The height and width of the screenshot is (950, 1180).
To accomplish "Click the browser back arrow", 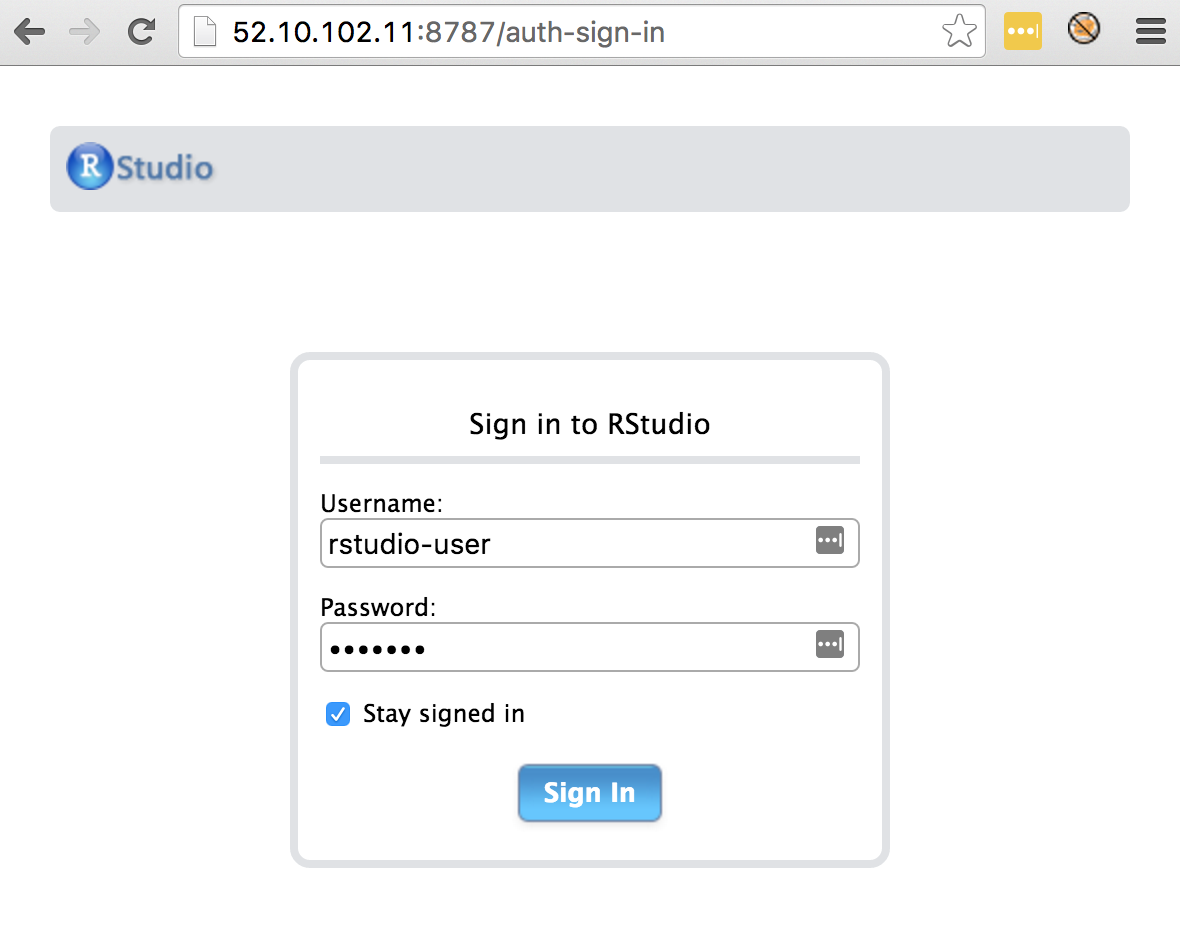I will click(30, 32).
